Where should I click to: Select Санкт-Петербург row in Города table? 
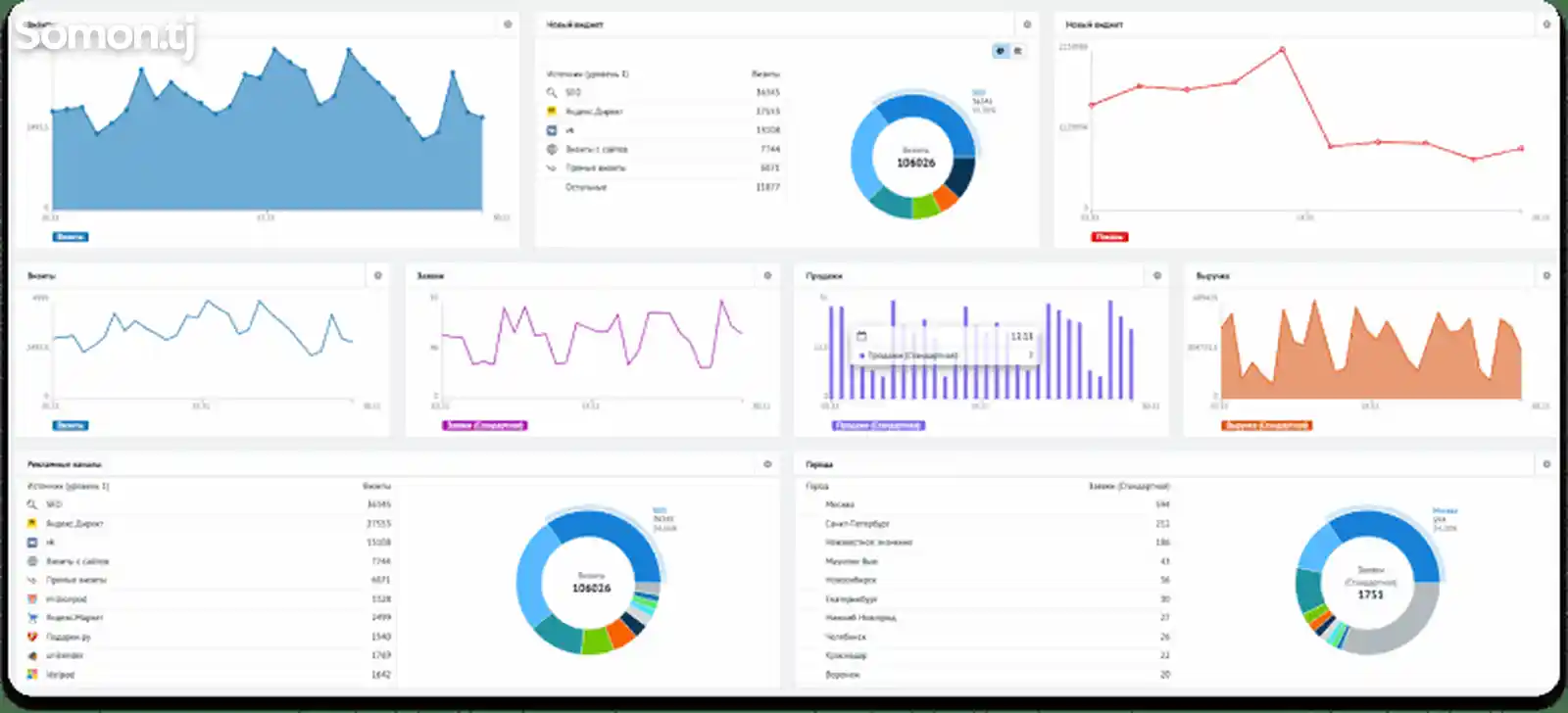(988, 523)
